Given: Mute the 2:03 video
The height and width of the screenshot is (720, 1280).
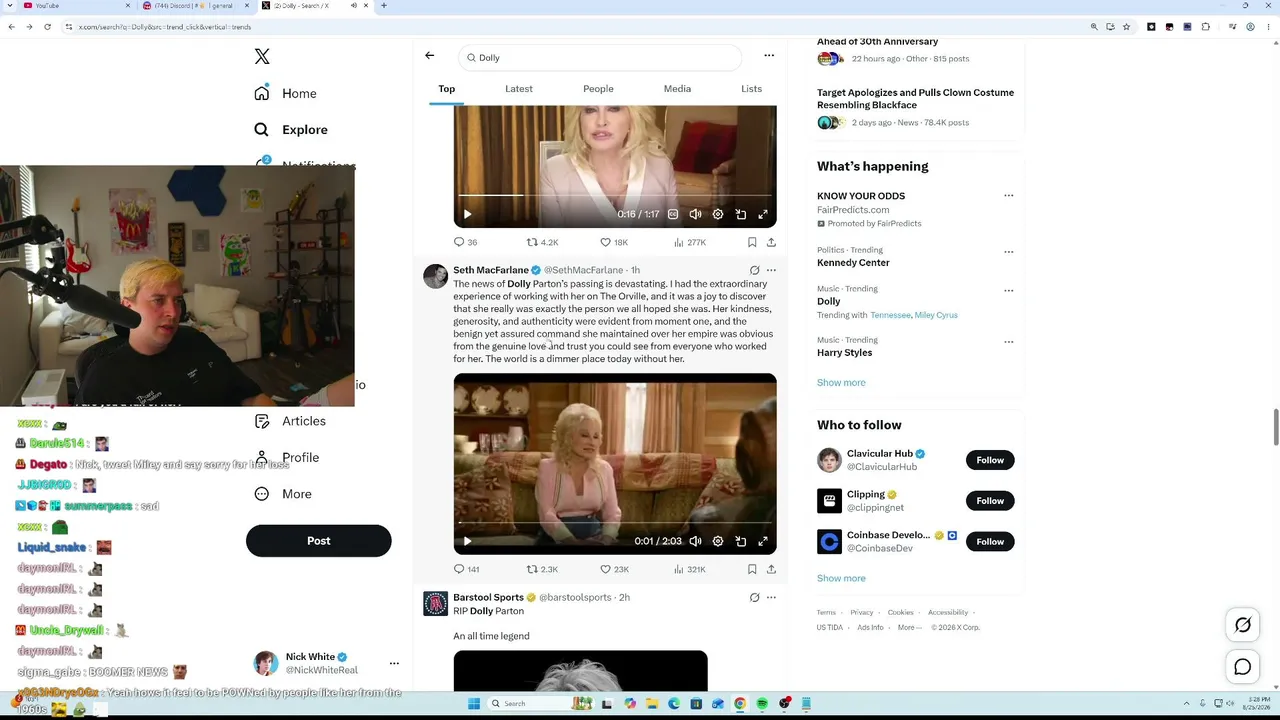Looking at the screenshot, I should 695,541.
